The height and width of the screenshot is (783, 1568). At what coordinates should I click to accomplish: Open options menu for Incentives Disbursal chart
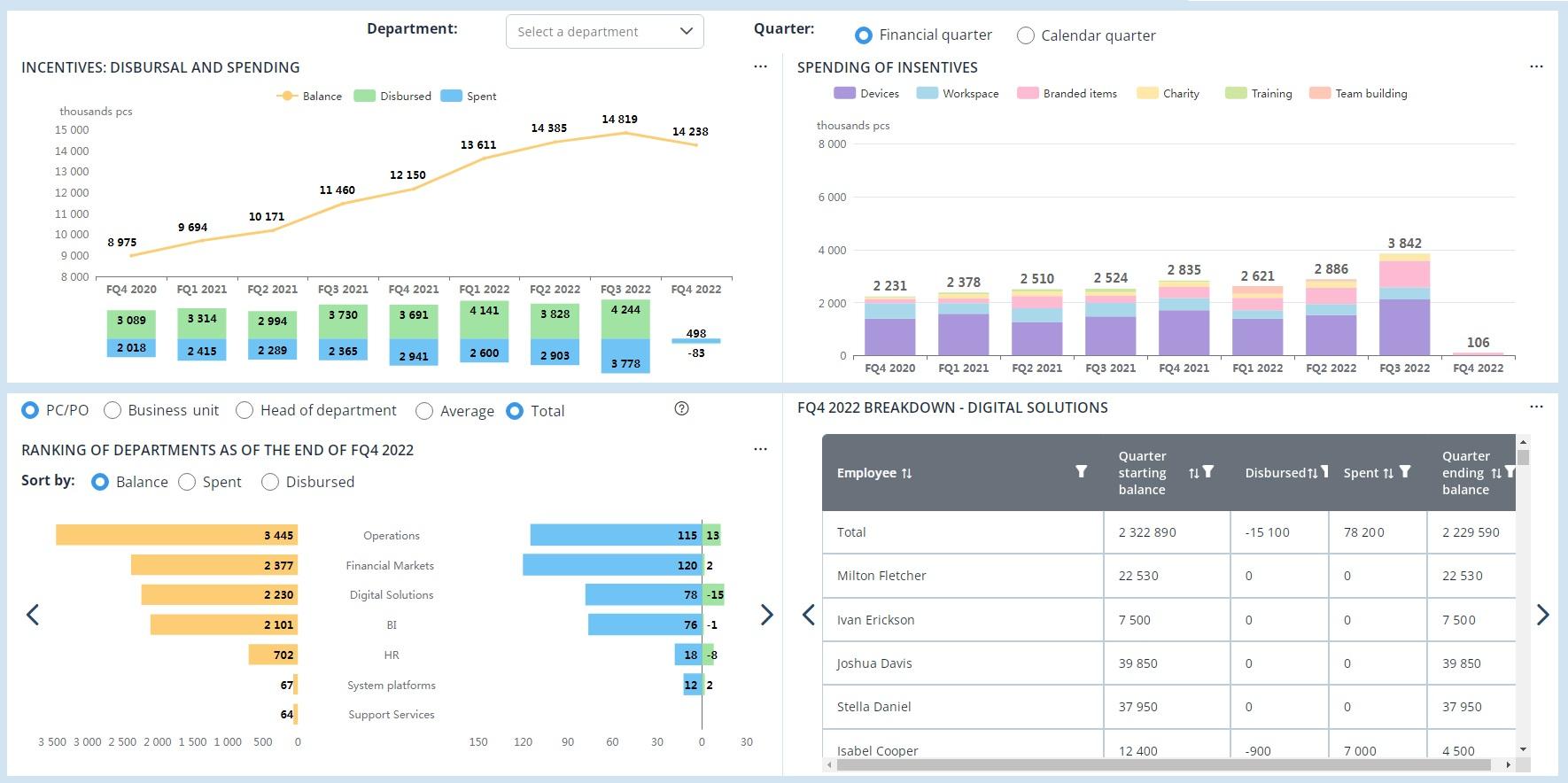(760, 67)
